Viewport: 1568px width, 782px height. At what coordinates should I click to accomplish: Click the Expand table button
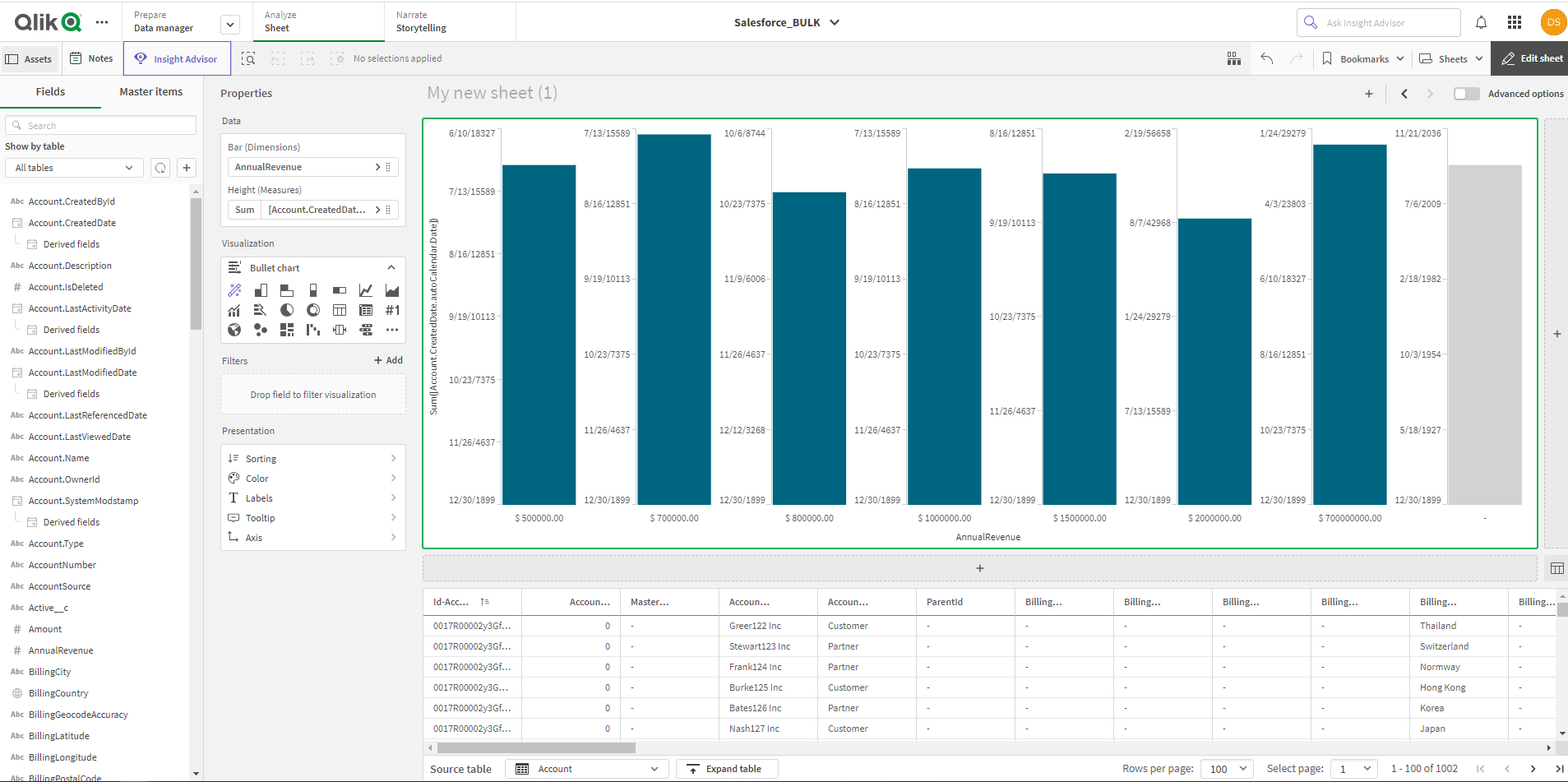727,768
